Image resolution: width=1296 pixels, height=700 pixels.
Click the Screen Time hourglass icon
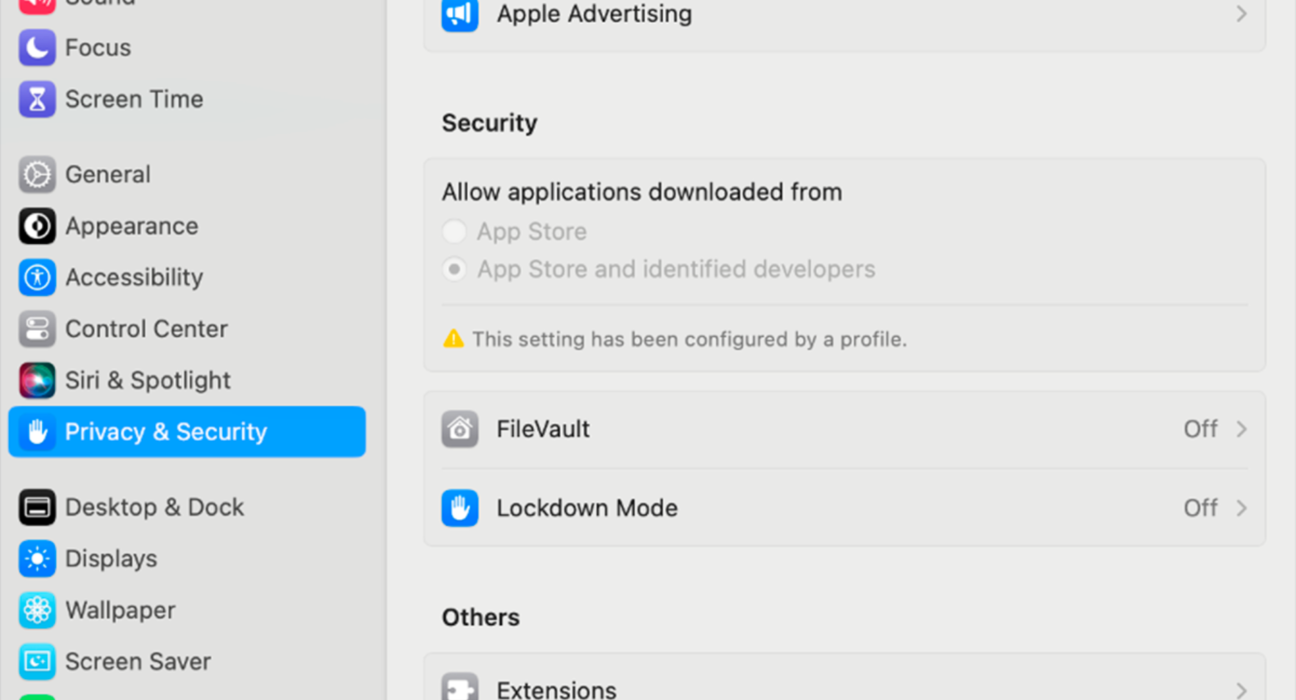37,99
